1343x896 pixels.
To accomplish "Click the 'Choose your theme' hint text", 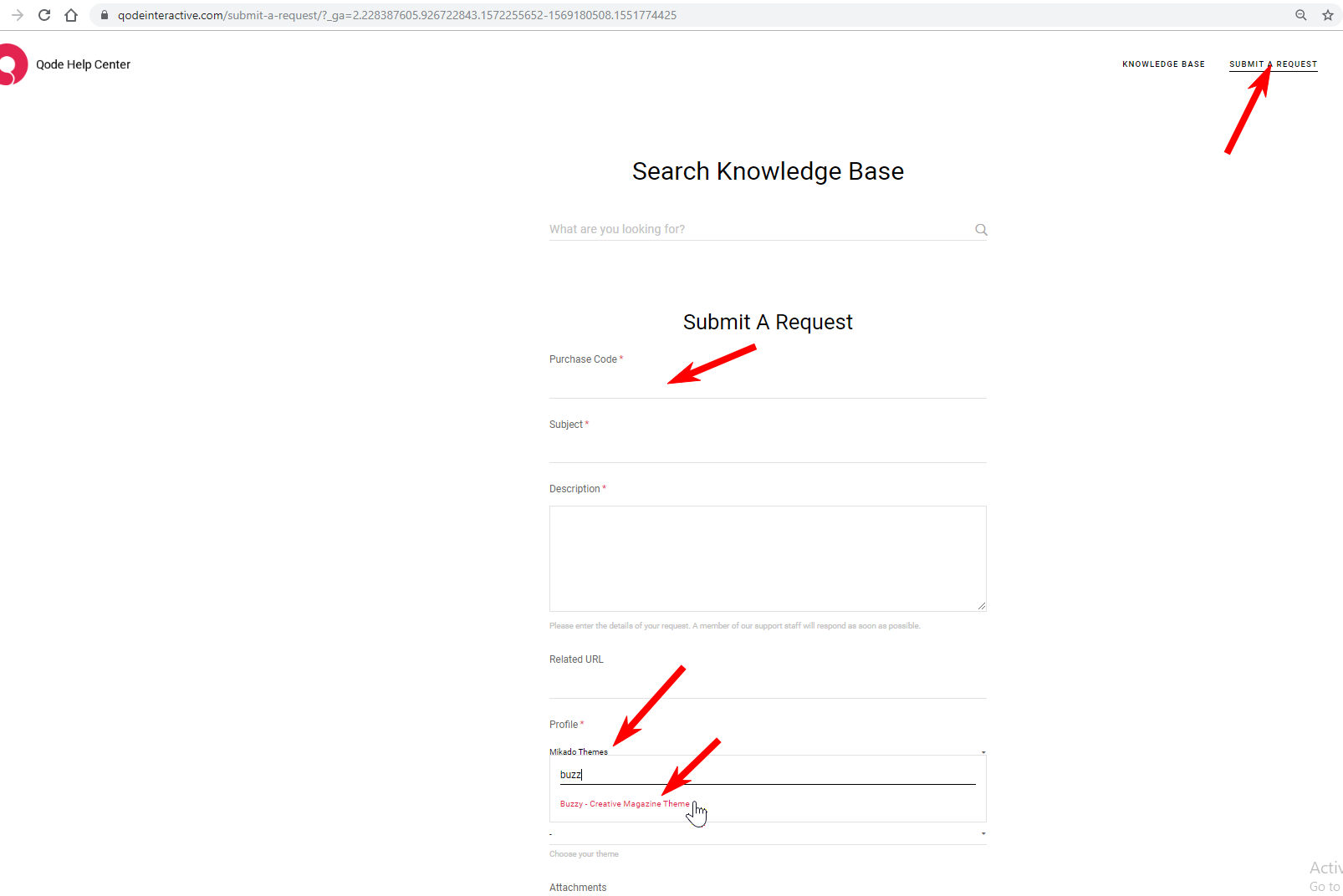I will click(x=584, y=854).
